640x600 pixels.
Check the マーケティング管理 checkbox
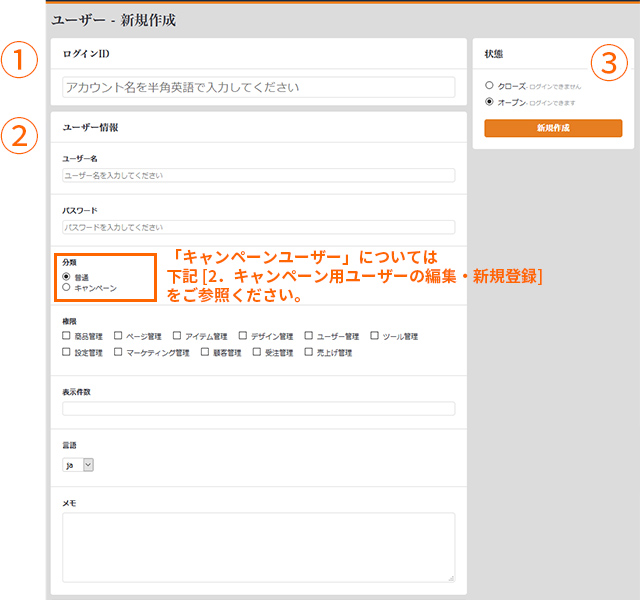(x=119, y=353)
